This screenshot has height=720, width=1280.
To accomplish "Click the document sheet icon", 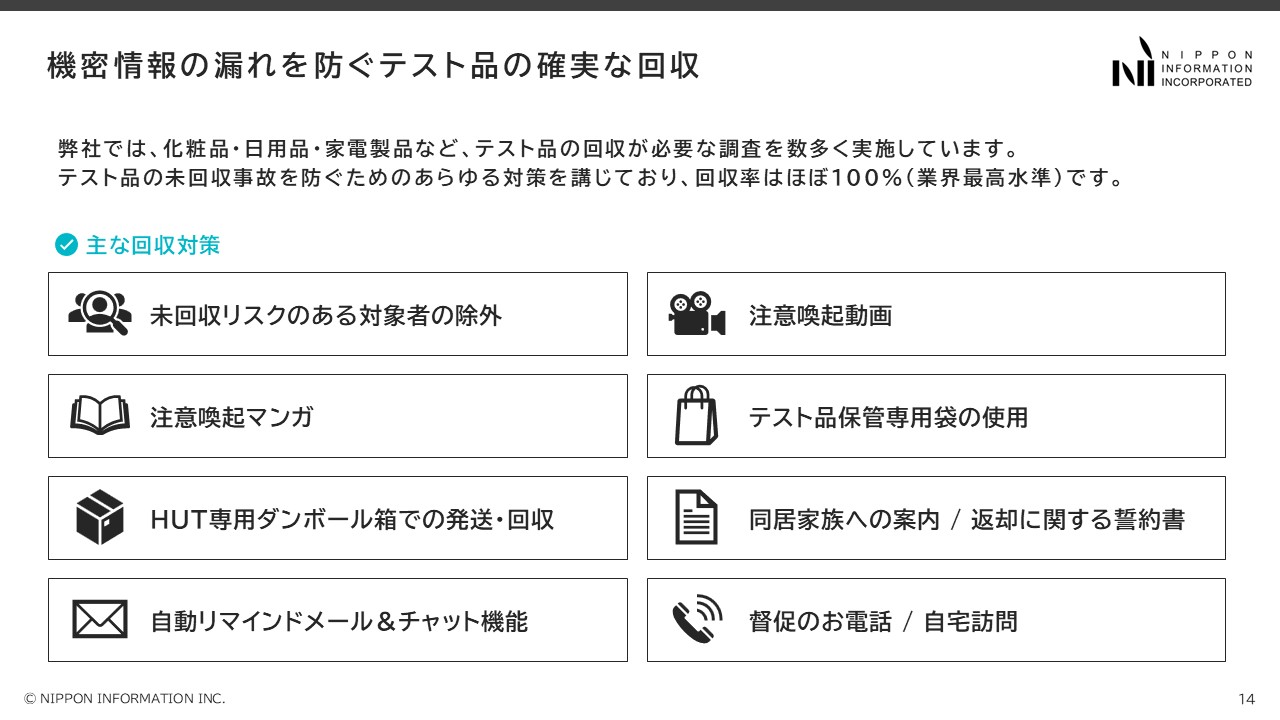I will (696, 517).
